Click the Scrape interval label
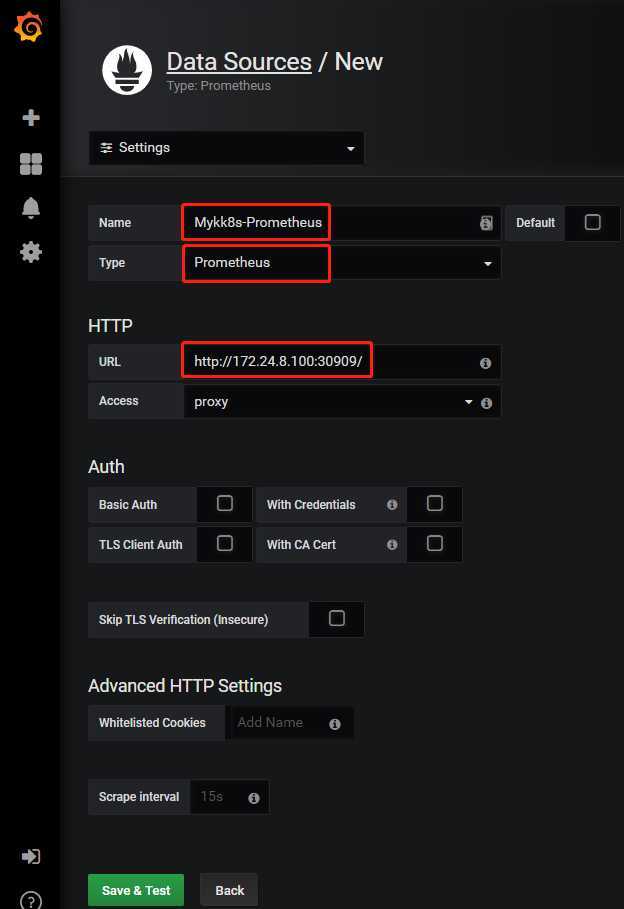This screenshot has height=909, width=624. [139, 797]
